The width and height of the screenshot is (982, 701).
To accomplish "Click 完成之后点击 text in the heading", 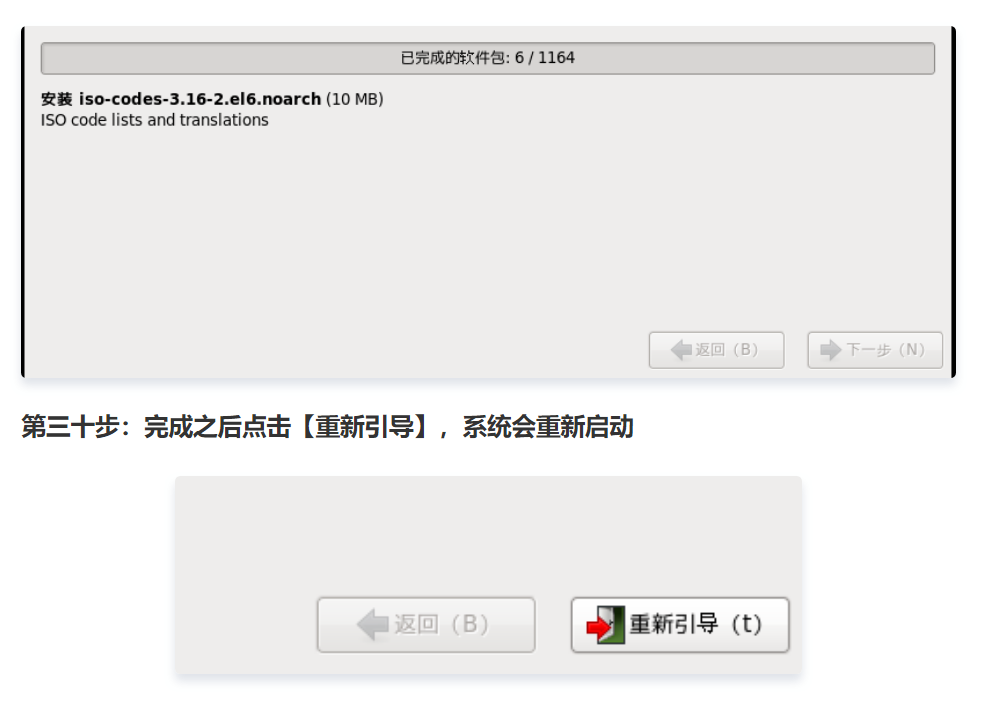I will pos(217,427).
